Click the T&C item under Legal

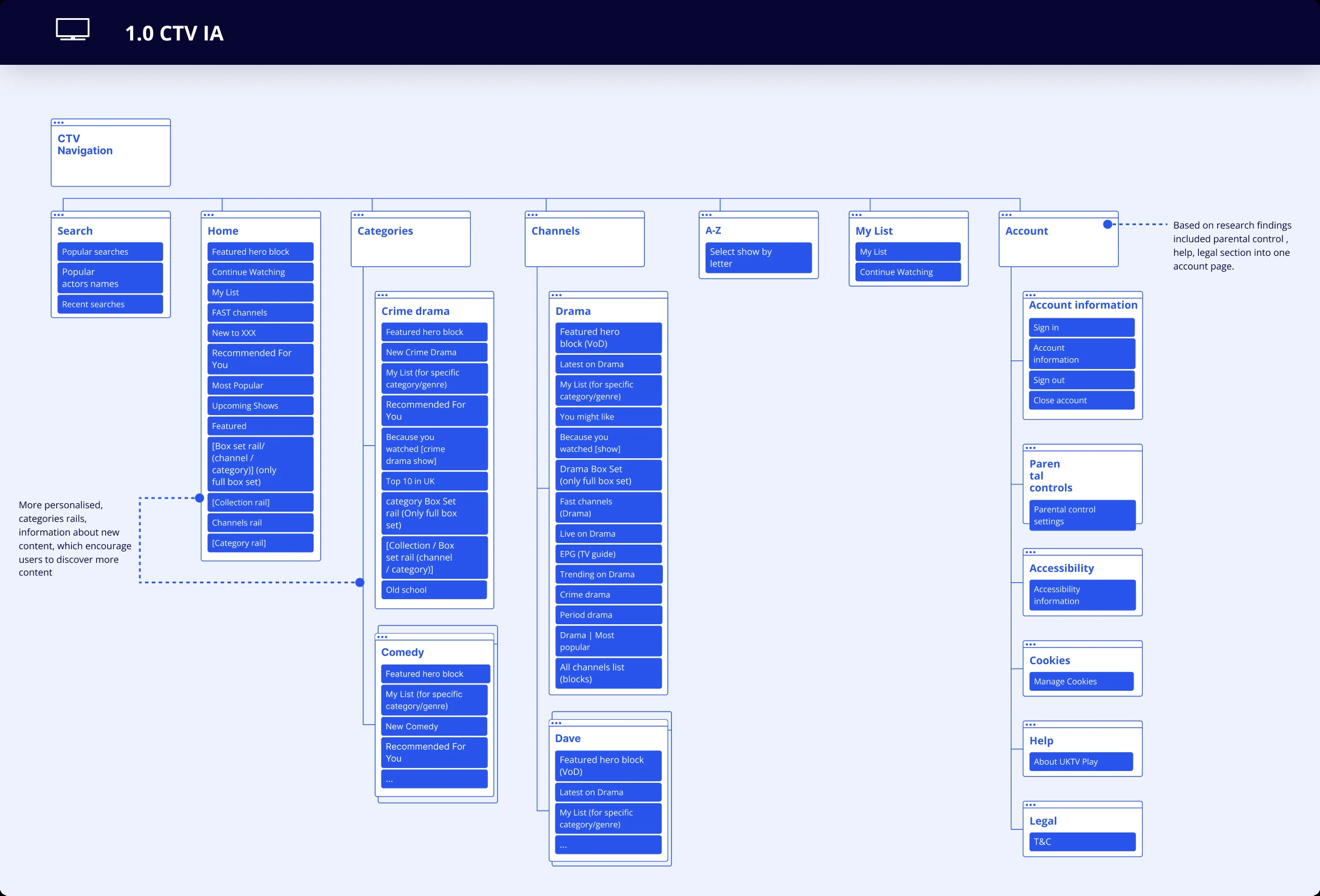(1082, 842)
